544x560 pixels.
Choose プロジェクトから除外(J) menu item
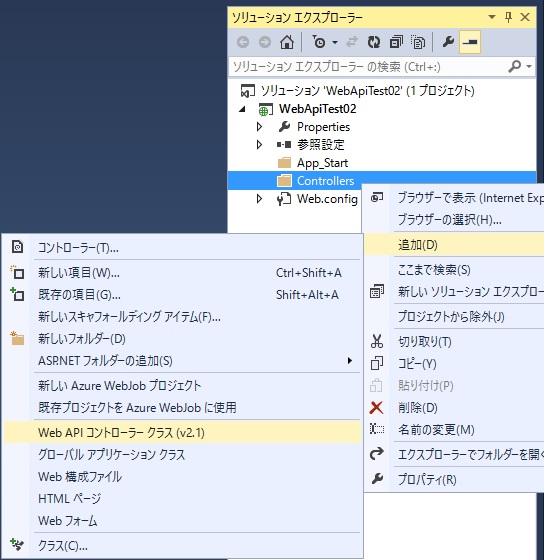[454, 316]
